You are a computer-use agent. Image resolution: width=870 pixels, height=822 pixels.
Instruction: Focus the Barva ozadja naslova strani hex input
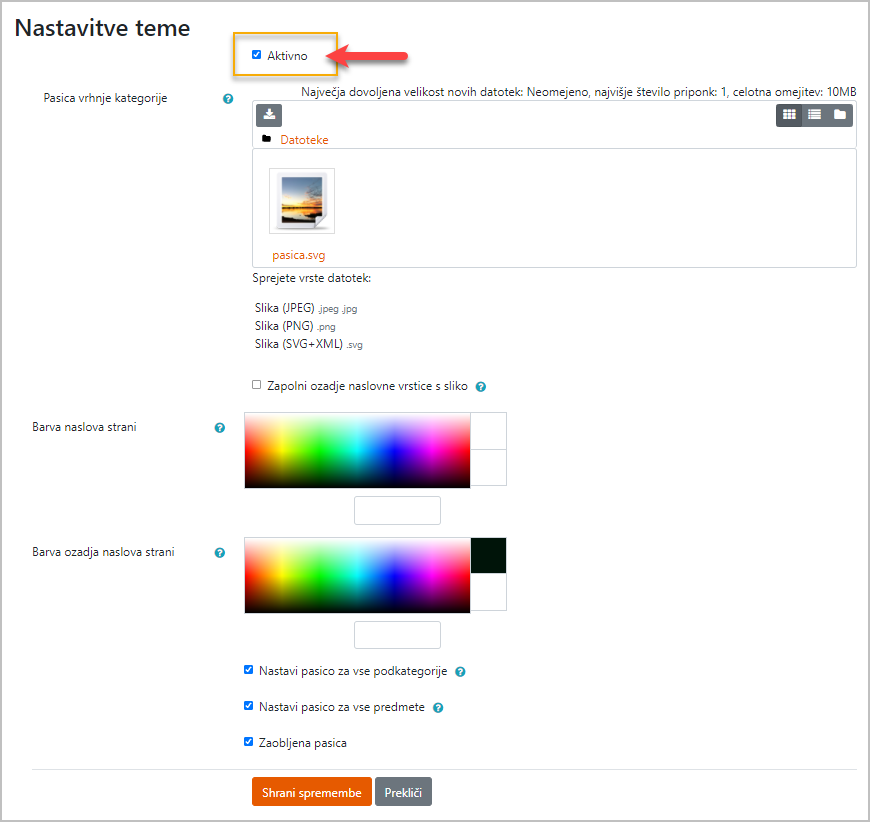pyautogui.click(x=397, y=635)
